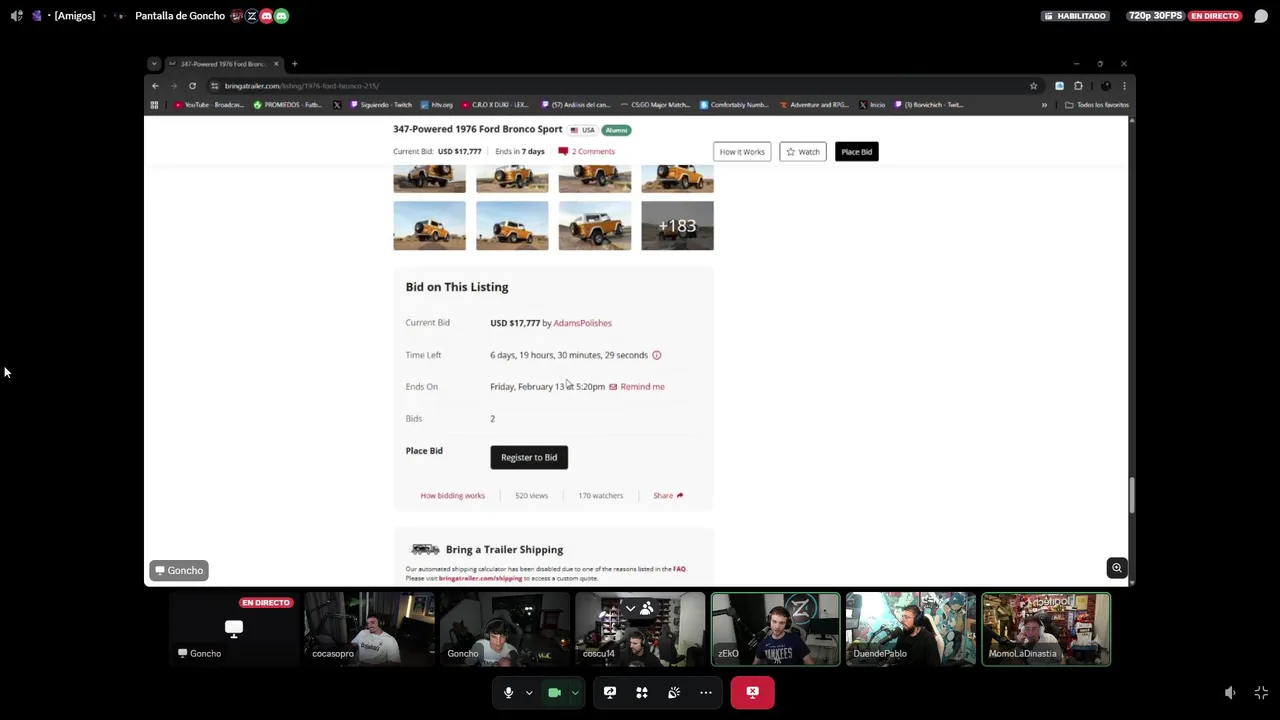This screenshot has height=720, width=1280.
Task: Click the How It Works button
Action: [742, 152]
